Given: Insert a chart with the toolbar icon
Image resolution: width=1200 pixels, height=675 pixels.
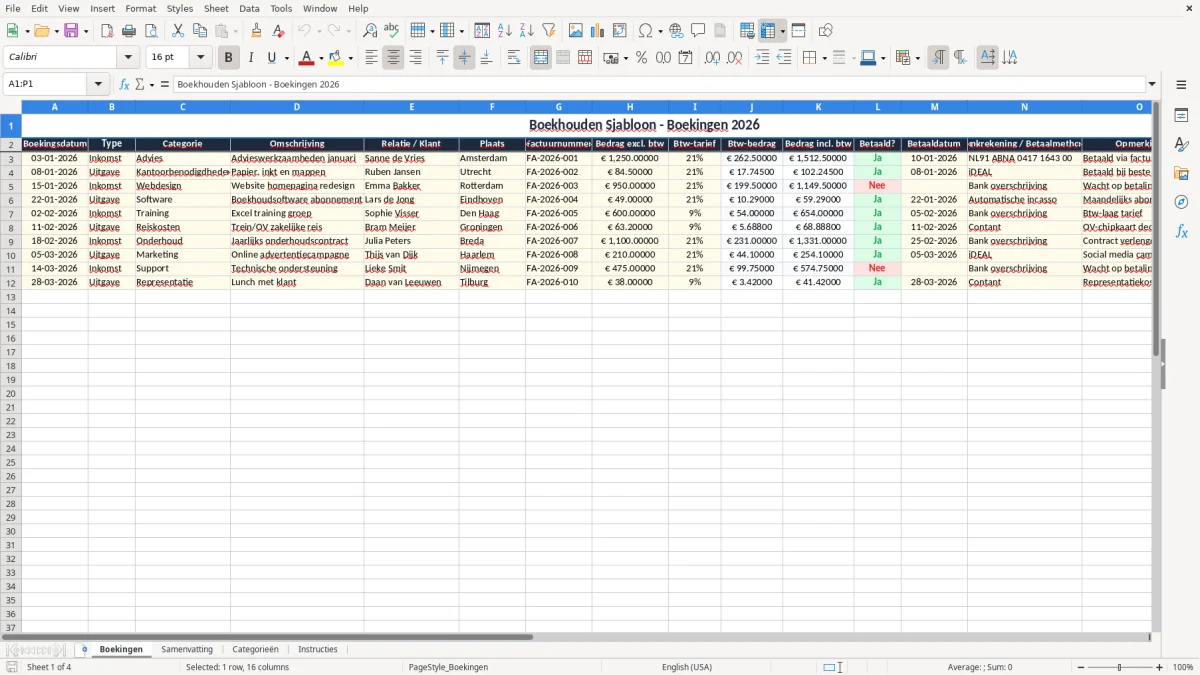Looking at the screenshot, I should pyautogui.click(x=598, y=31).
